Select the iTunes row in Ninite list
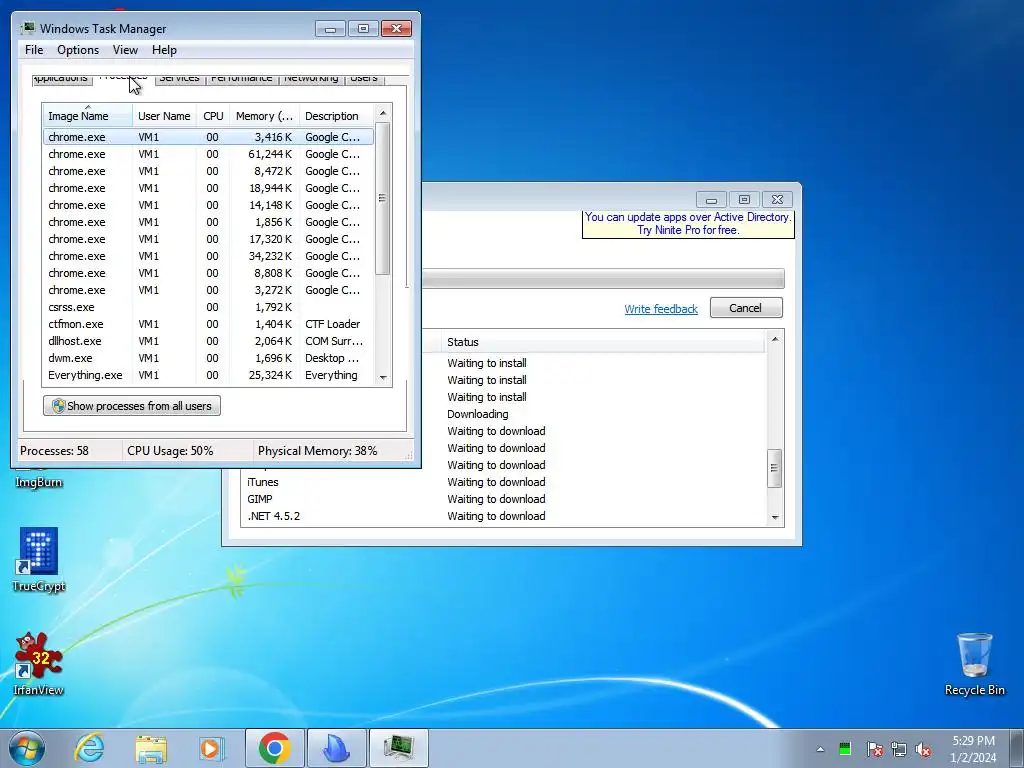The width and height of the screenshot is (1024, 768). [x=504, y=482]
